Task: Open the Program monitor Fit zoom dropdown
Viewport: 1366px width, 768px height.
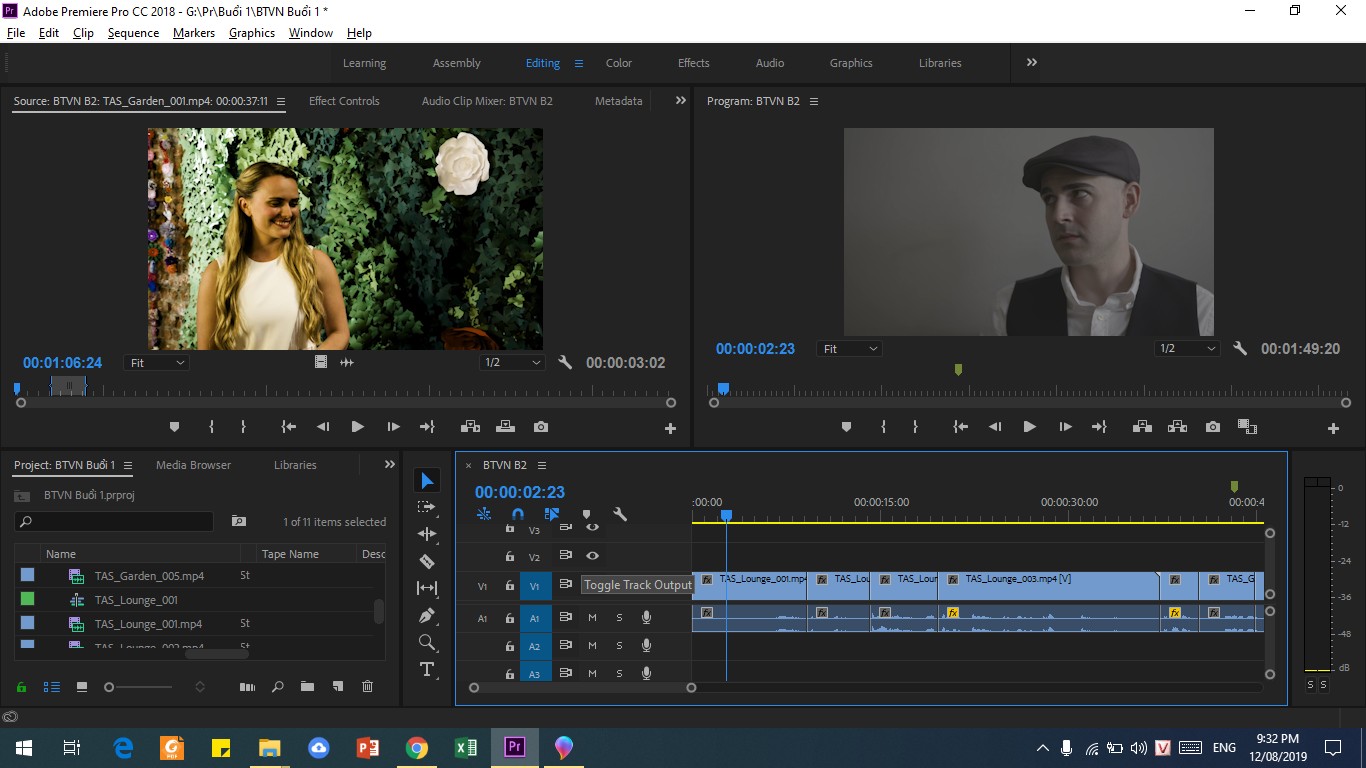Action: pyautogui.click(x=849, y=349)
